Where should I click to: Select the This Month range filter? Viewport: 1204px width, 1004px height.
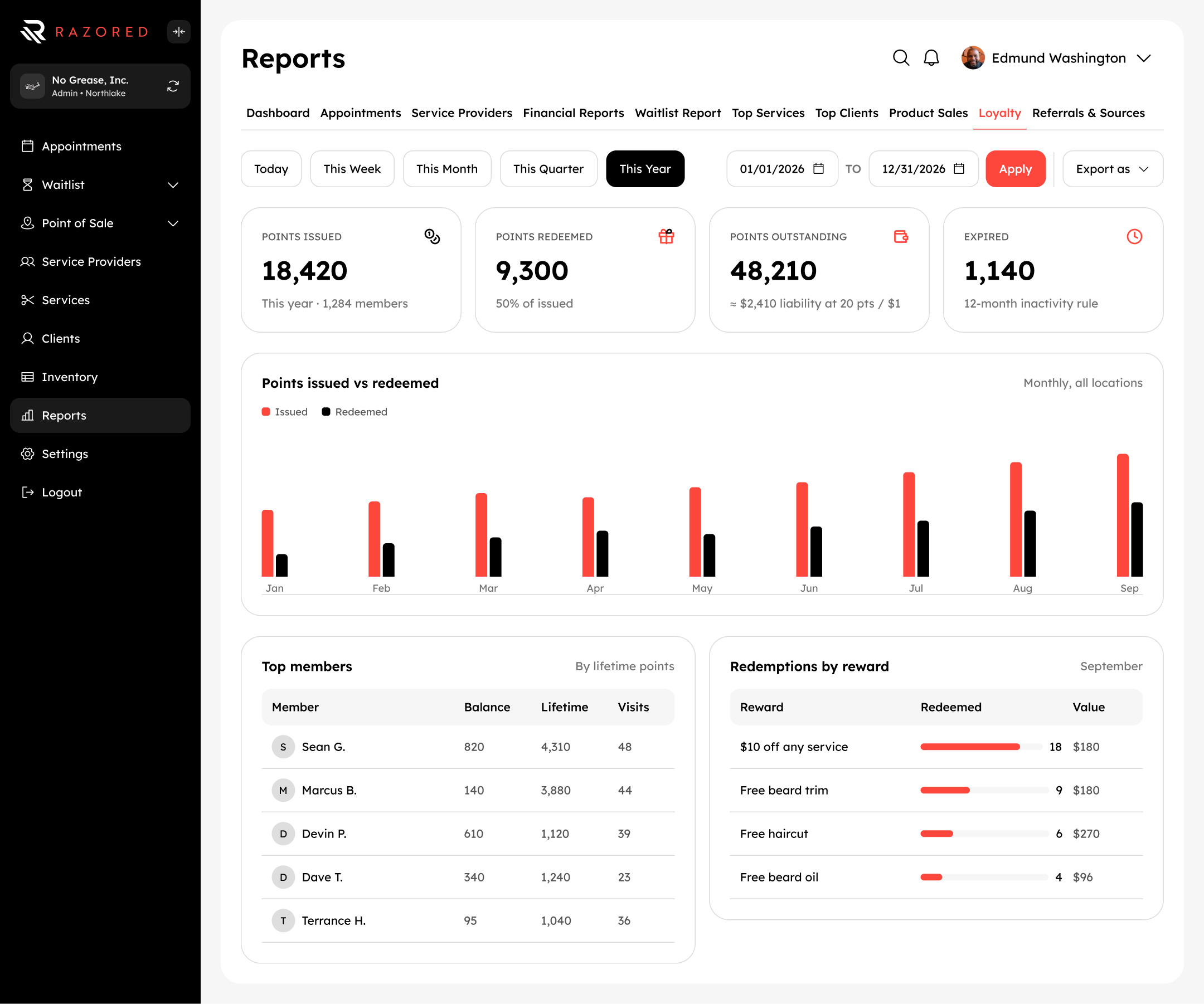pyautogui.click(x=446, y=168)
